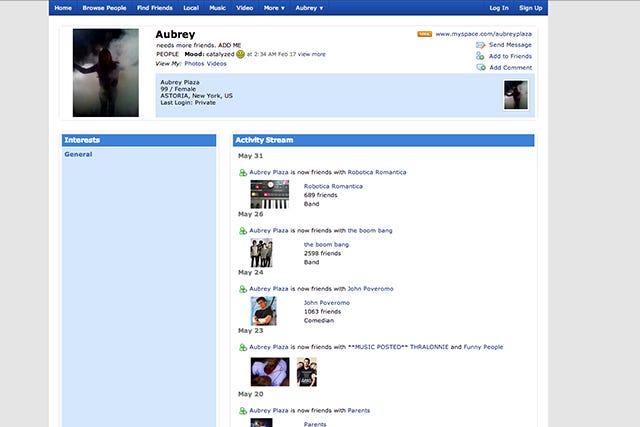Click the Add to Friends person icon

480,56
